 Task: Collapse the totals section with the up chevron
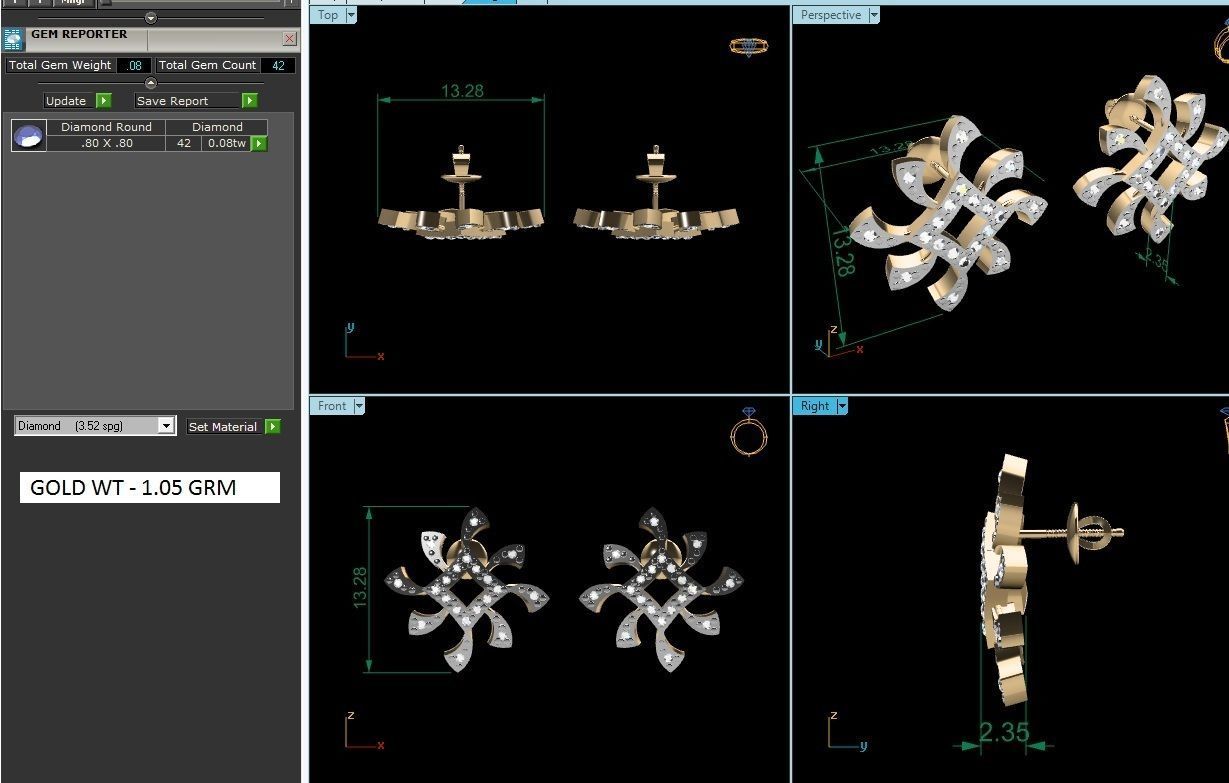pyautogui.click(x=150, y=83)
